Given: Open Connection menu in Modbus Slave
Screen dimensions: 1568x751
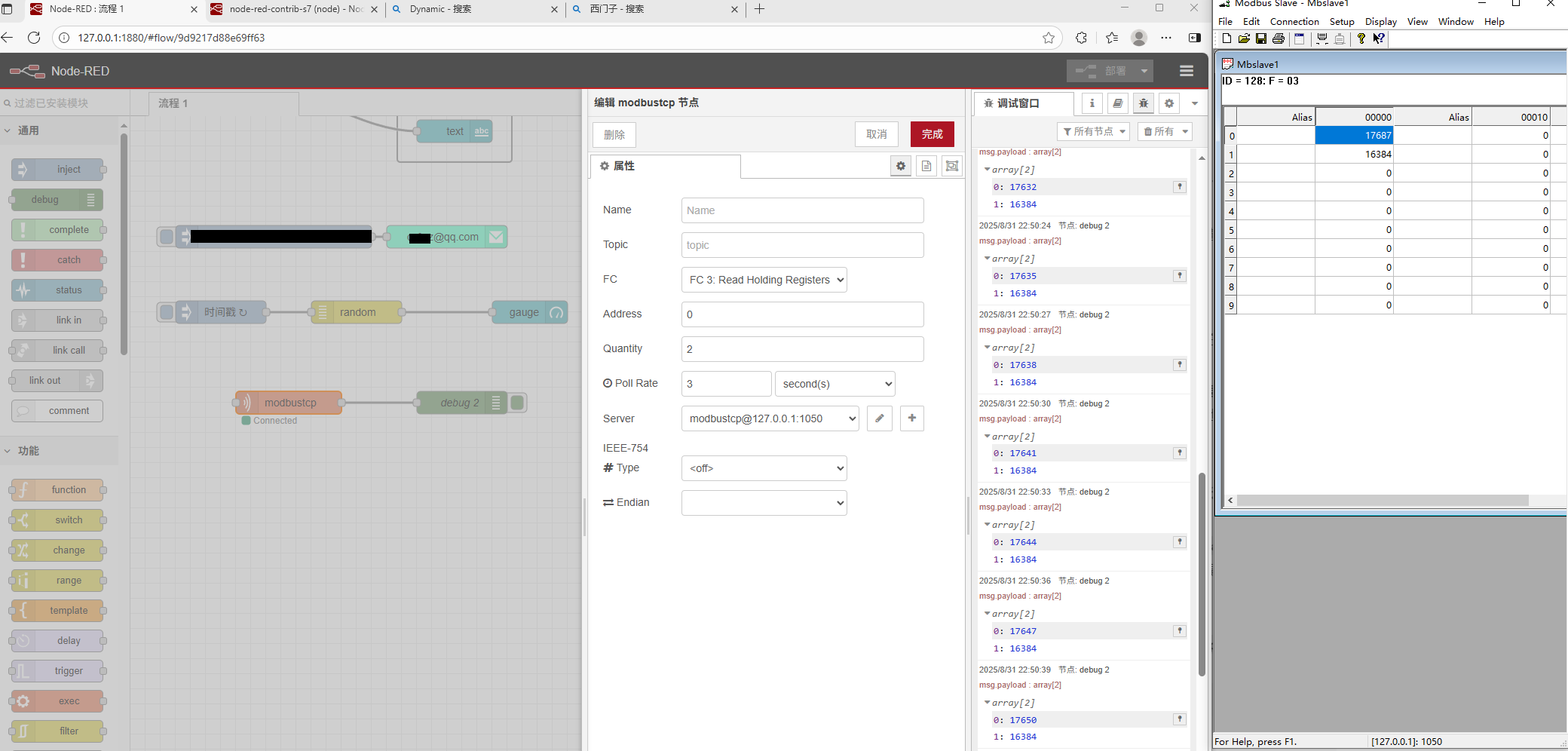Looking at the screenshot, I should (1294, 22).
